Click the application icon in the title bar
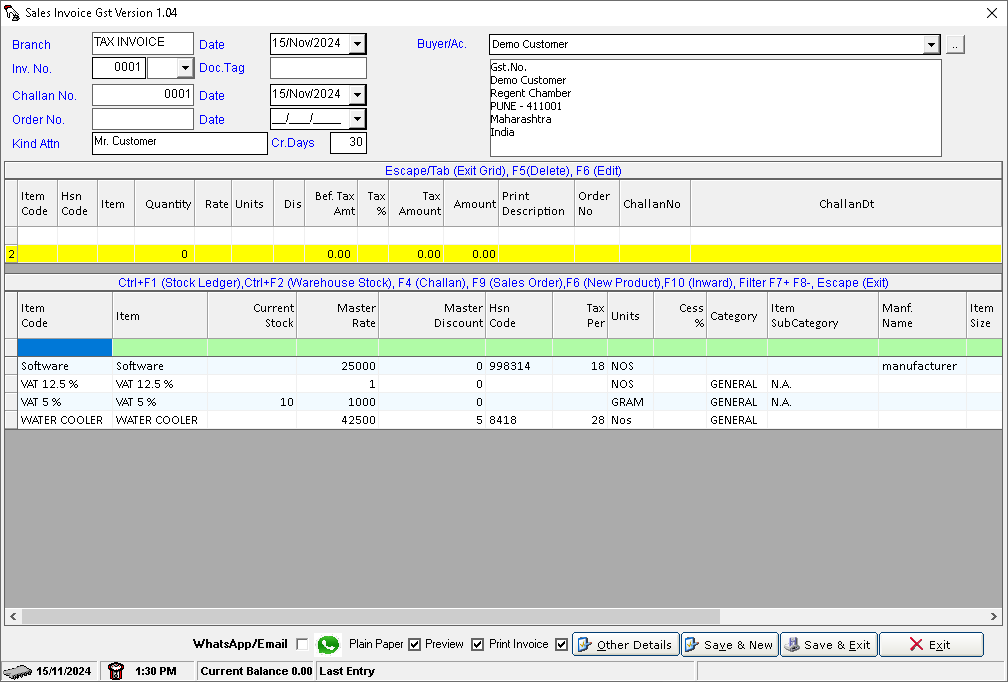 12,12
